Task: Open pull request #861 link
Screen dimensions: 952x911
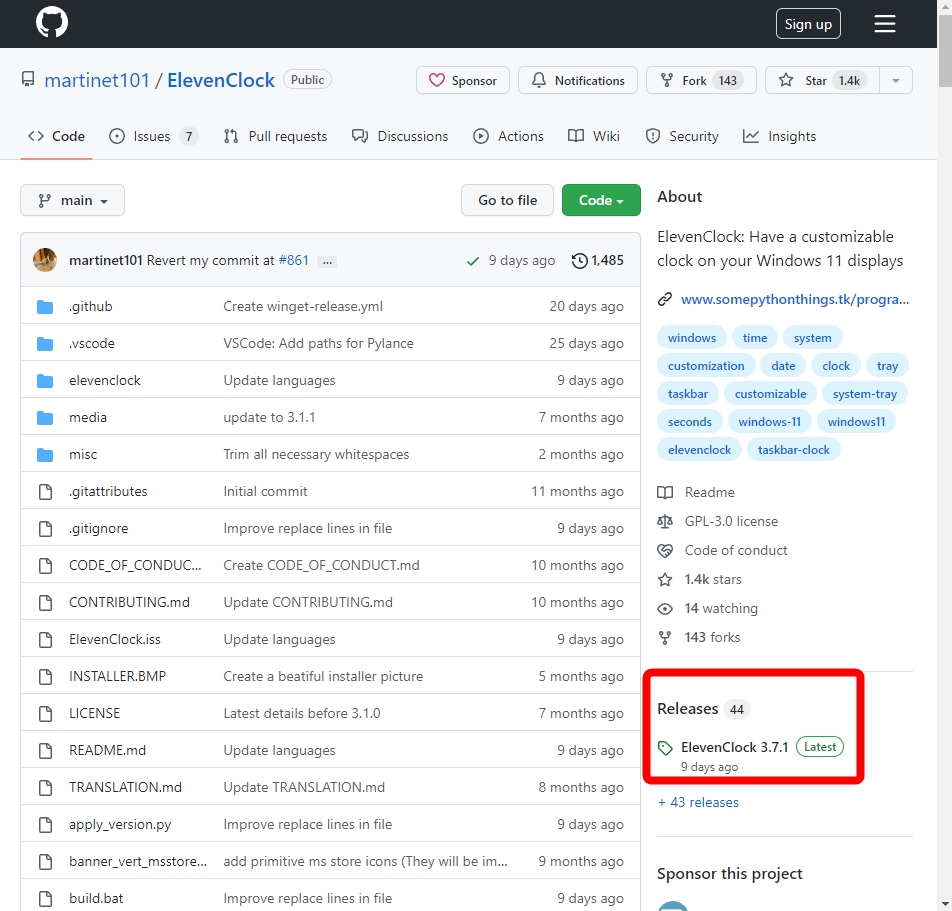Action: [x=294, y=261]
